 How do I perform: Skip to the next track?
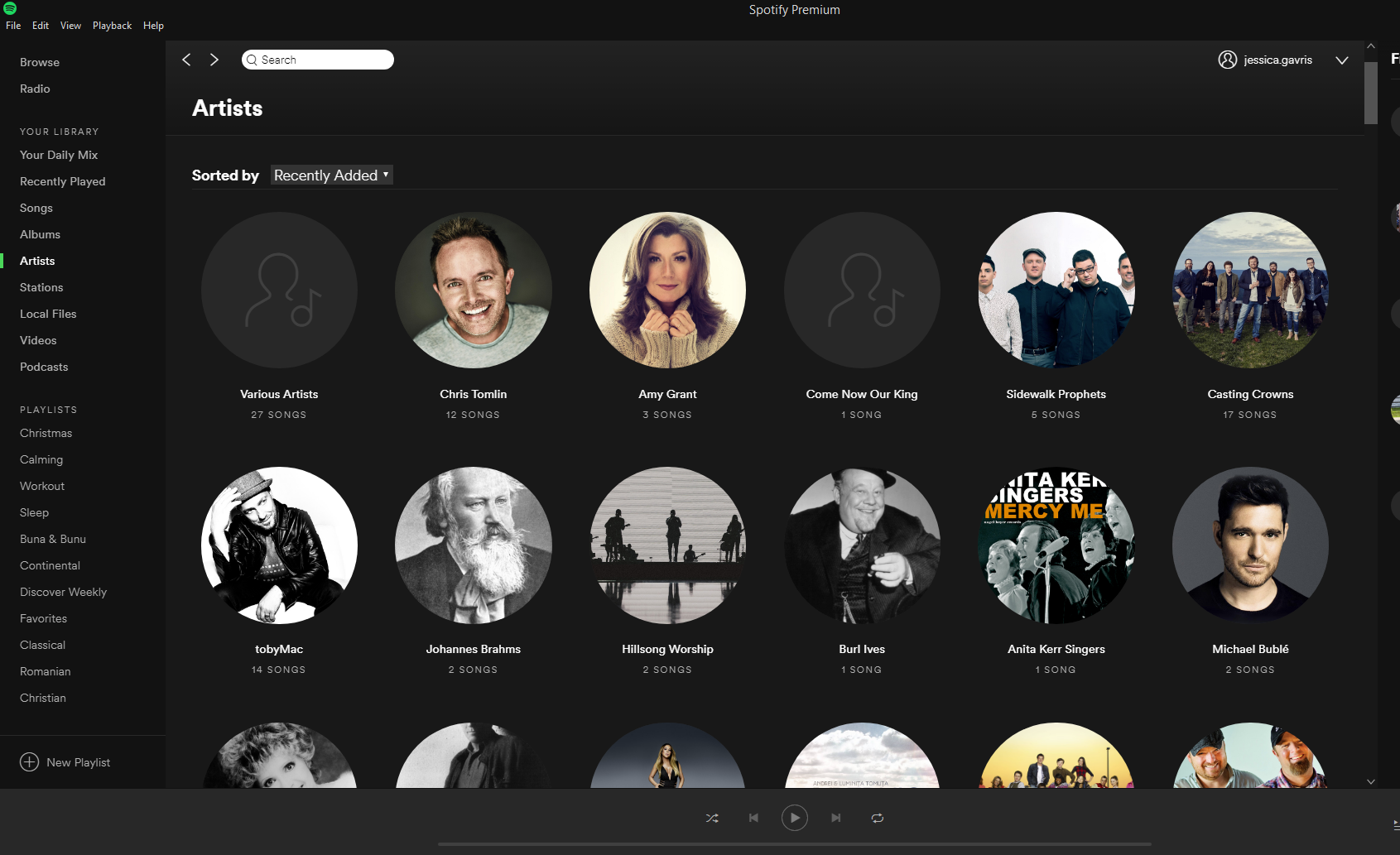coord(836,818)
